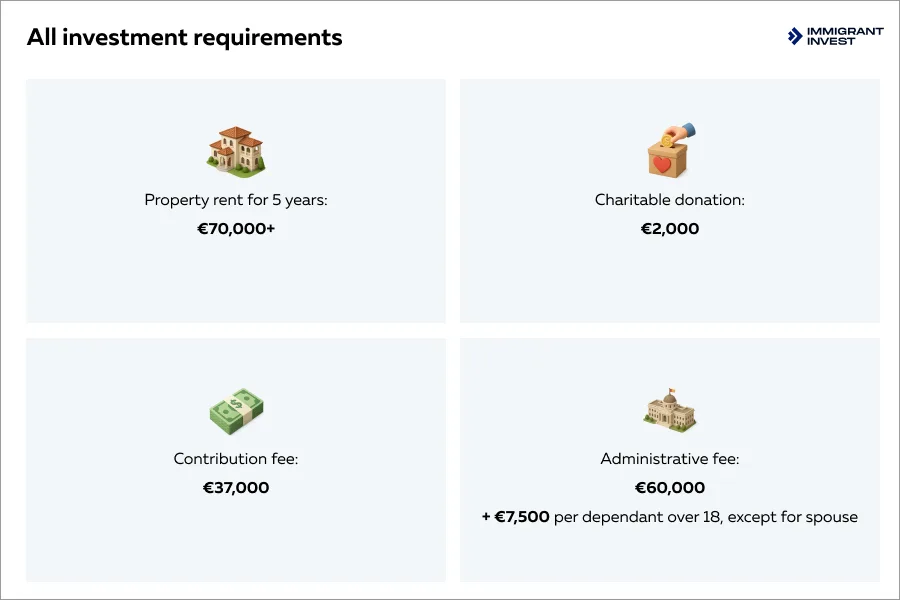The width and height of the screenshot is (900, 600).
Task: Click the €70,000+ amount
Action: click(x=236, y=229)
